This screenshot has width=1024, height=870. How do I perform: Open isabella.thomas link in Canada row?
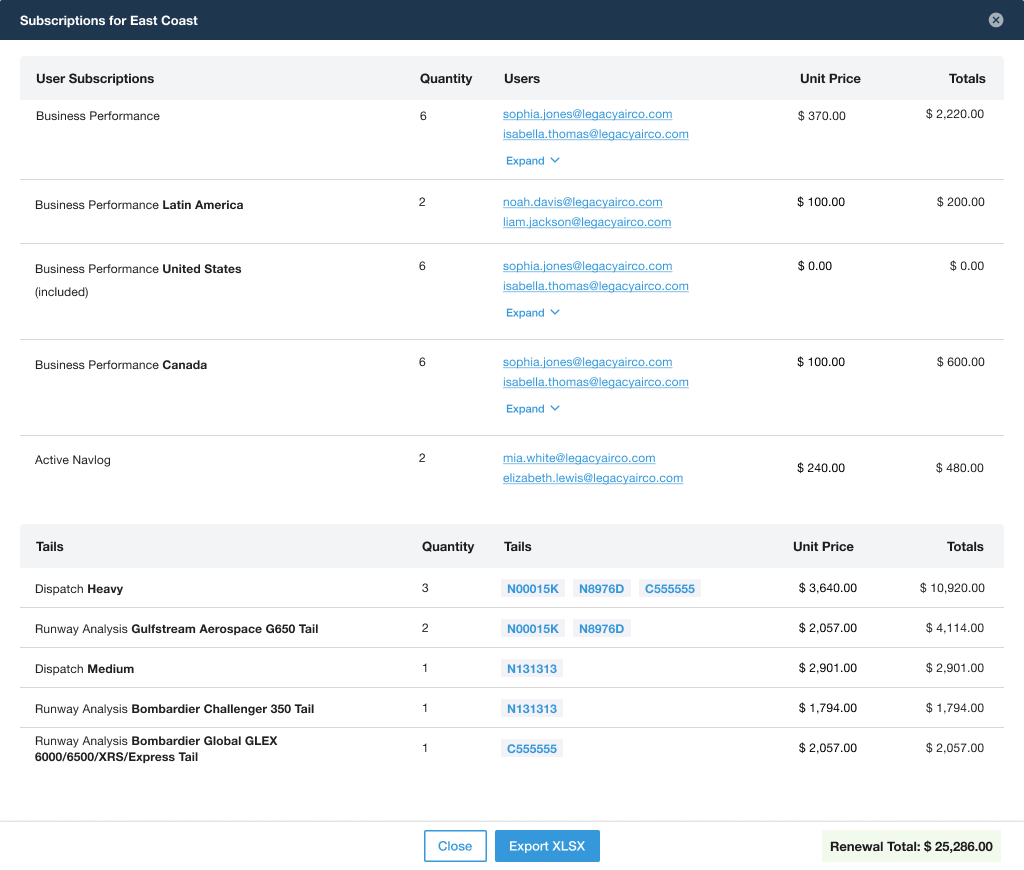pos(596,382)
